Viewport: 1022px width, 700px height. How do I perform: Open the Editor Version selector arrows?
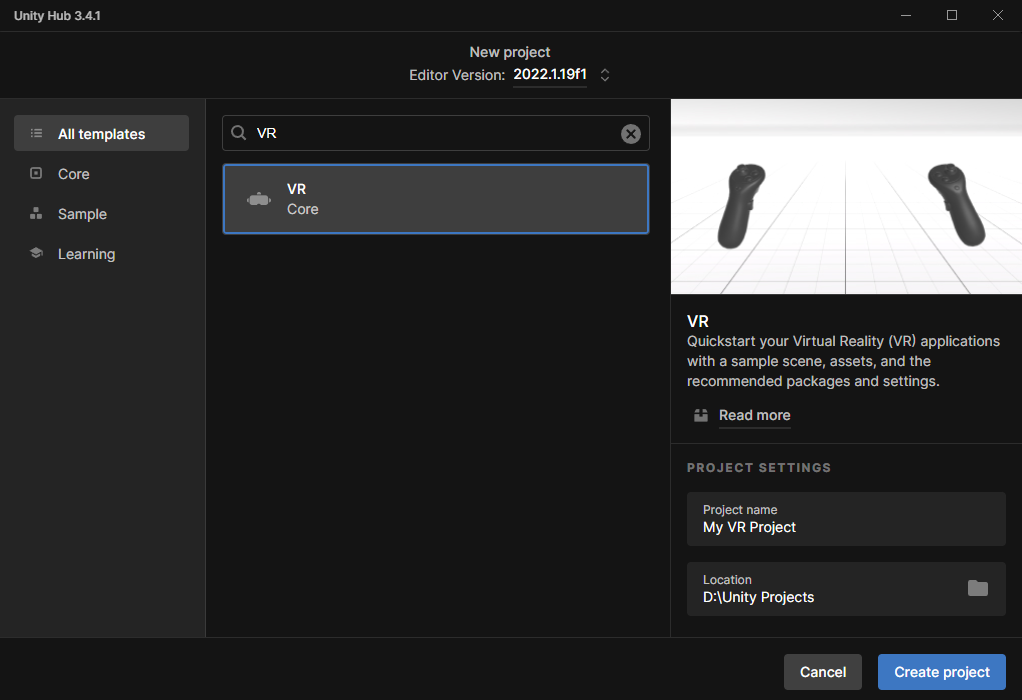(x=605, y=75)
